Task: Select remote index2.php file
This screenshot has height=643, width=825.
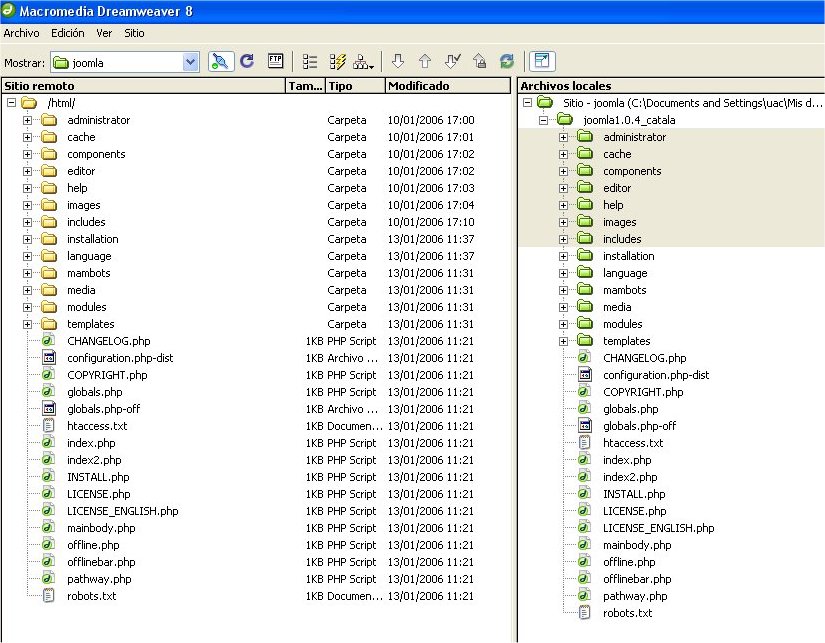Action: click(94, 460)
